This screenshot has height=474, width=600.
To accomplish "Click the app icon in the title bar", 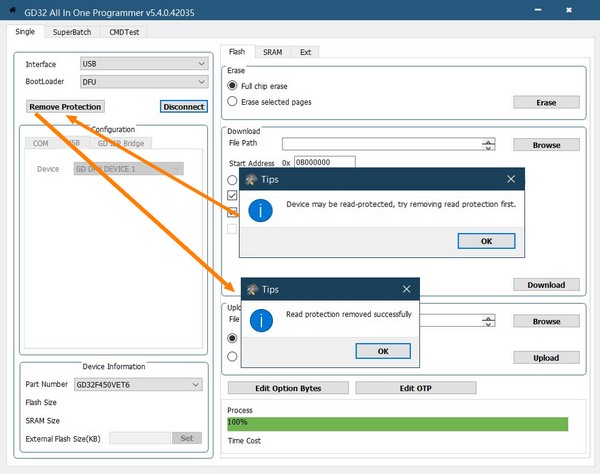I will click(x=12, y=10).
